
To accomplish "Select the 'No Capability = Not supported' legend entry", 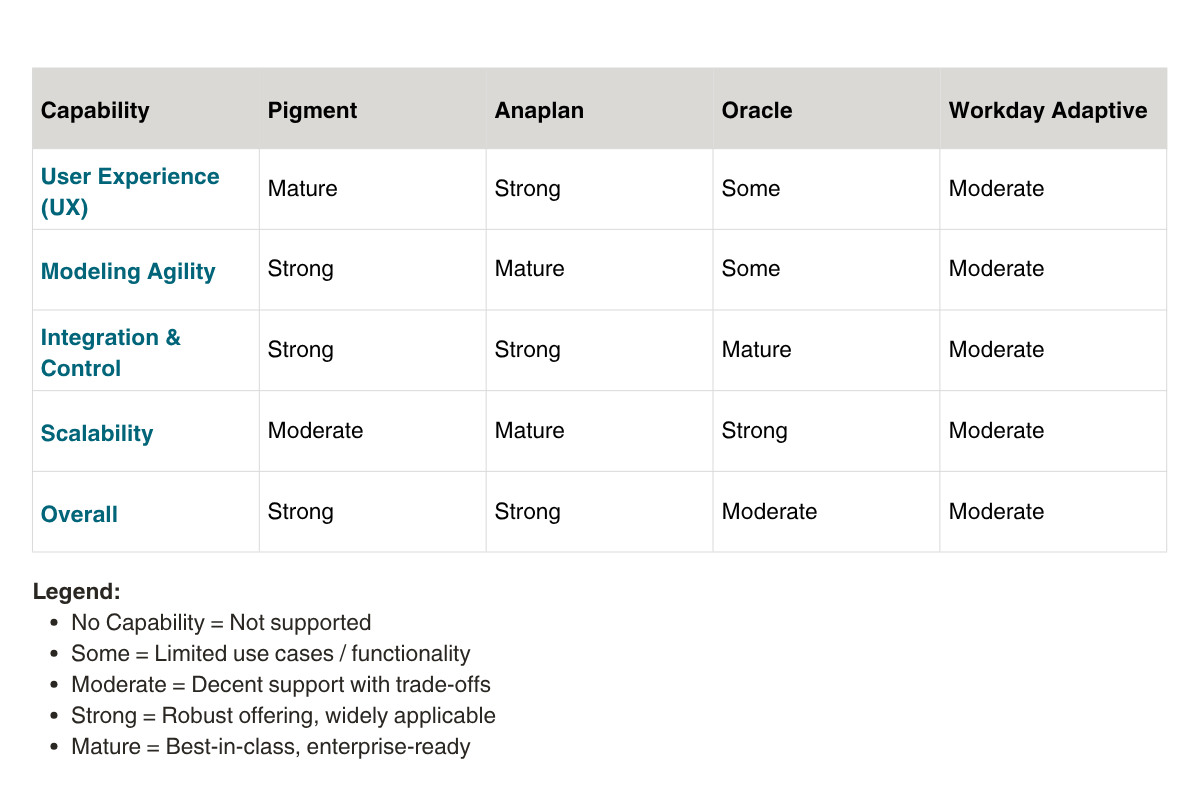I will [x=221, y=623].
